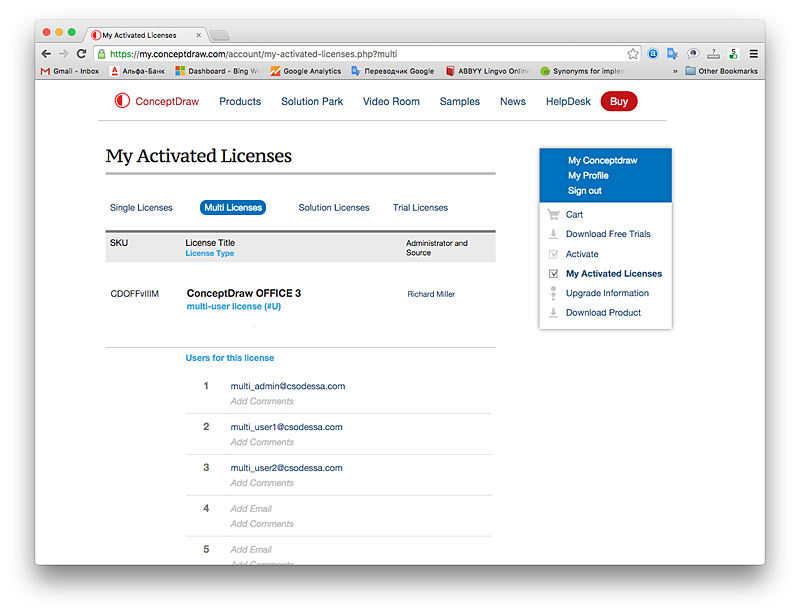Click the multi_user1@csodessa.com email

click(x=286, y=427)
